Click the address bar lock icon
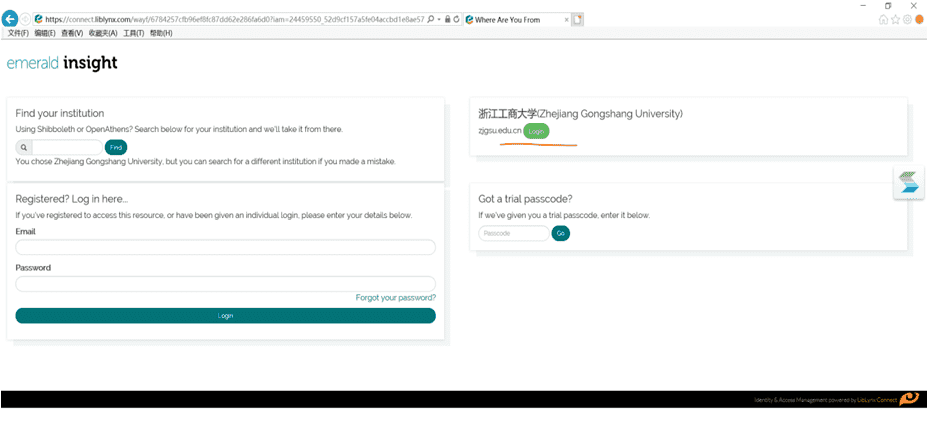The height and width of the screenshot is (424, 928). coord(447,19)
